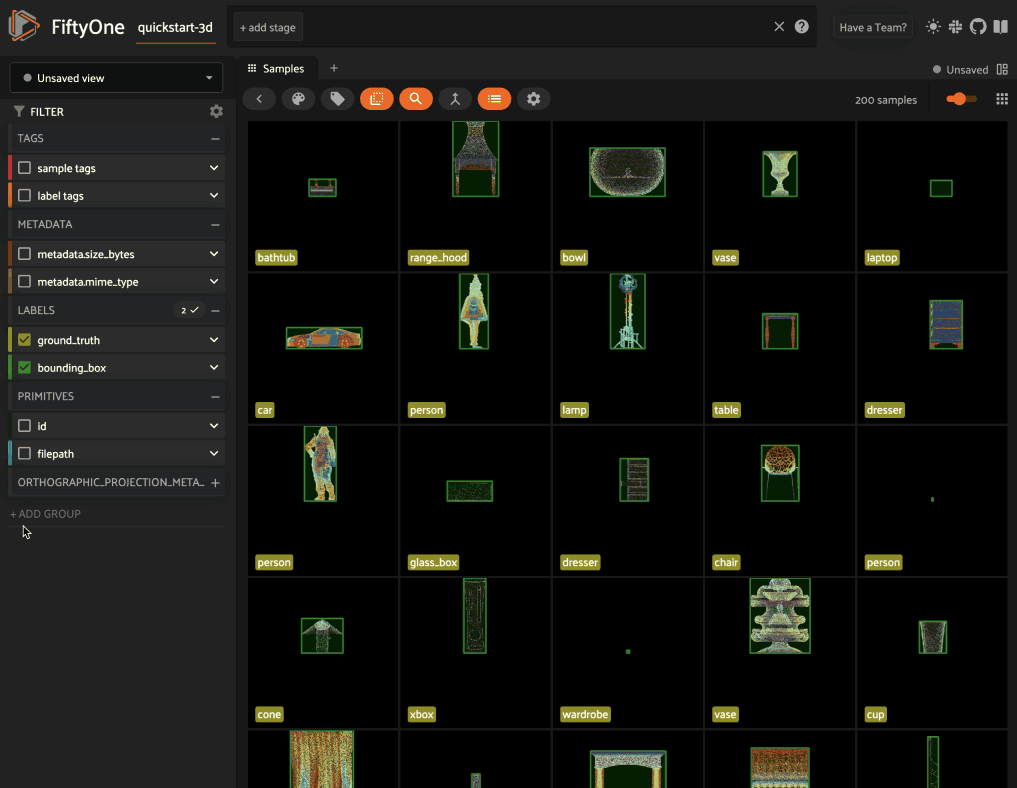Screen dimensions: 1017x788
Task: Expand the bounding_box filter chevron
Action: pyautogui.click(x=214, y=368)
